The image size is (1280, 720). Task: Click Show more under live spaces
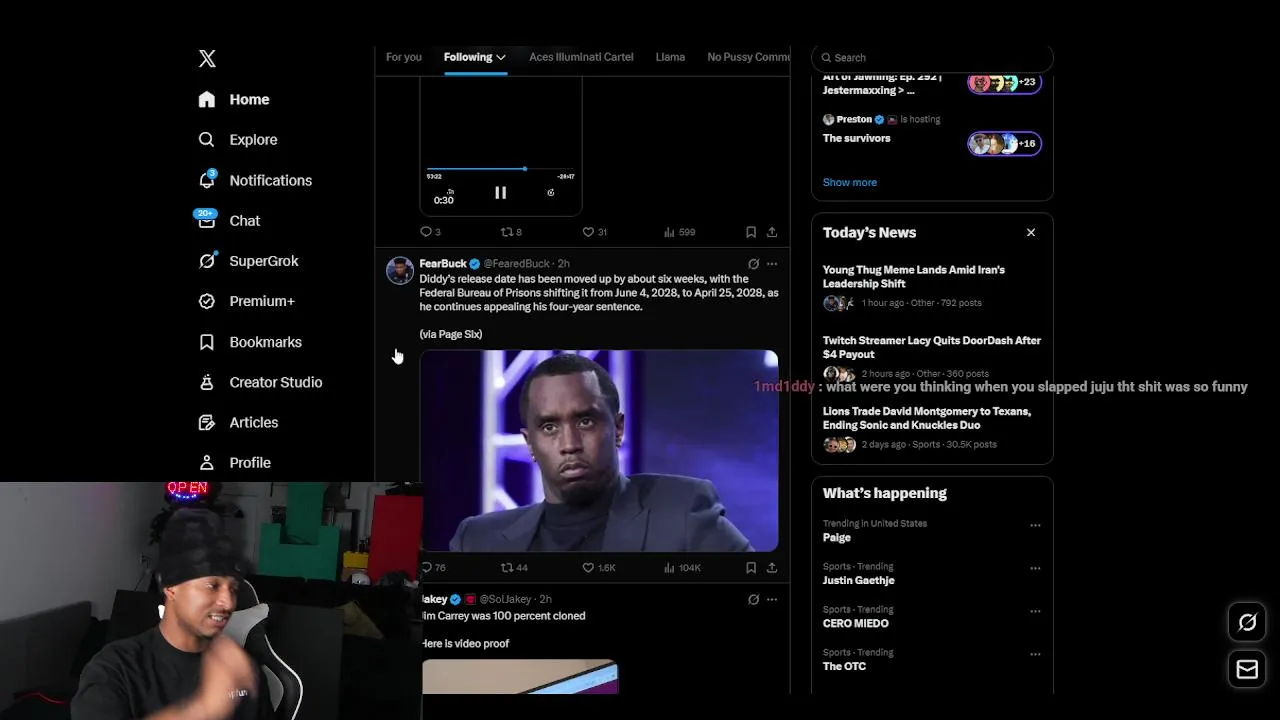tap(850, 182)
